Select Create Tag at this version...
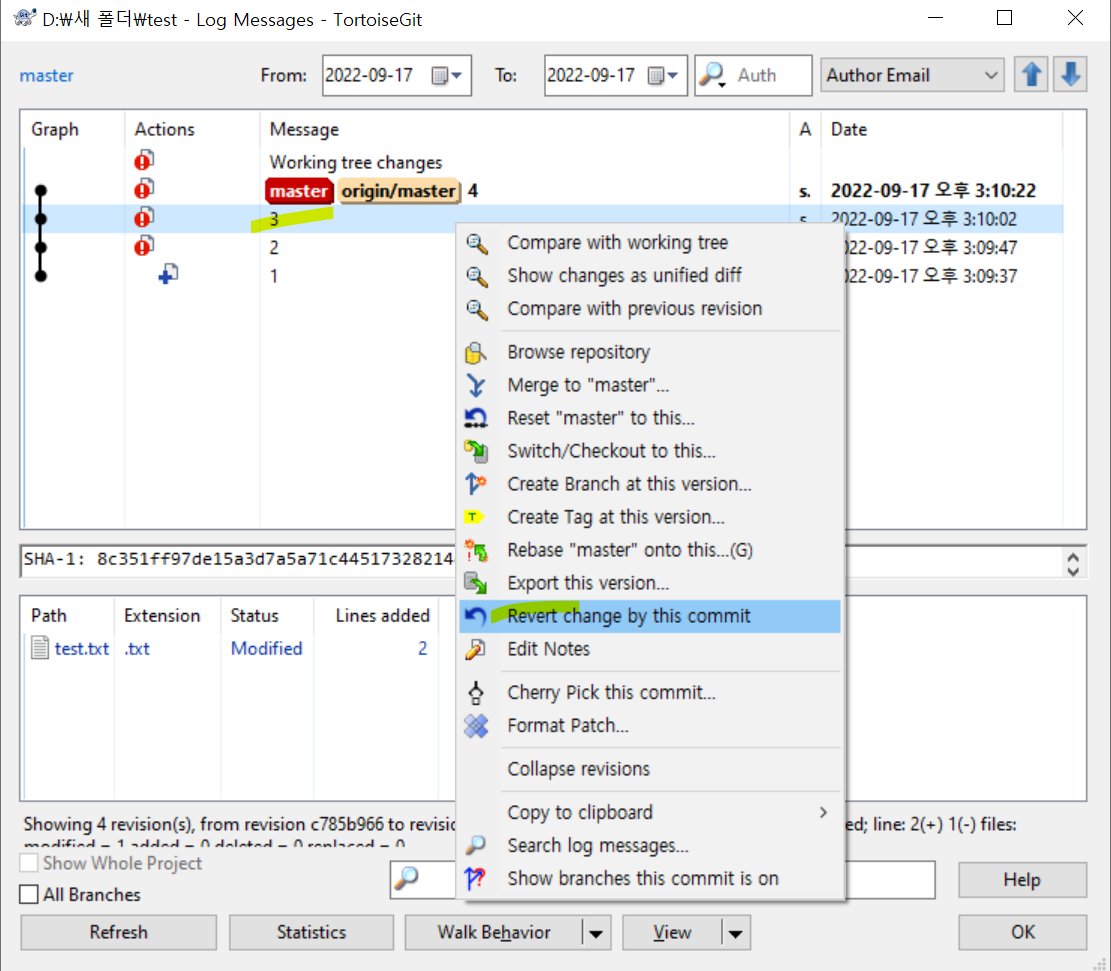This screenshot has height=971, width=1111. (650, 517)
